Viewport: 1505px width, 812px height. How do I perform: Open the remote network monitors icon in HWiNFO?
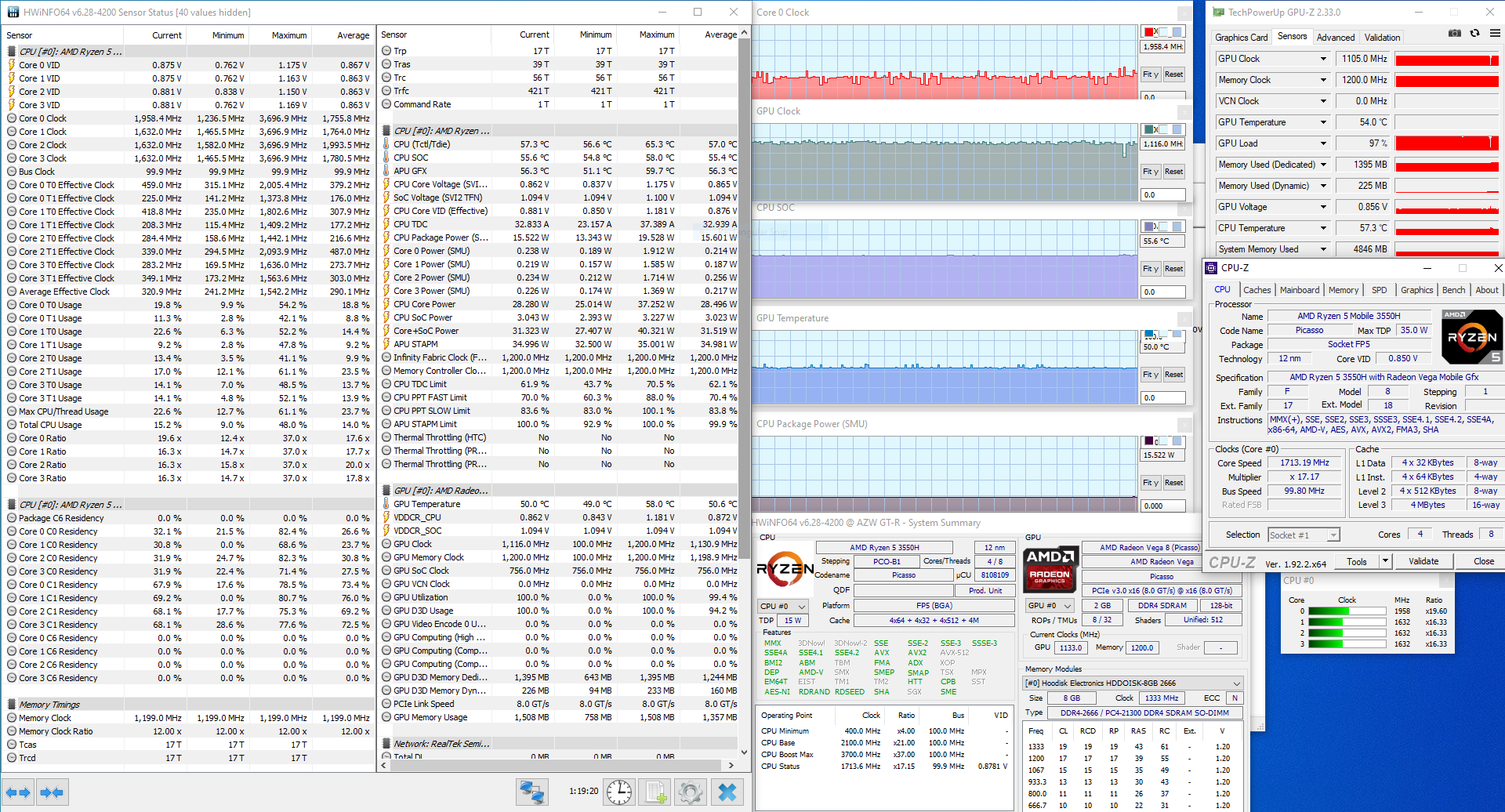tap(532, 792)
